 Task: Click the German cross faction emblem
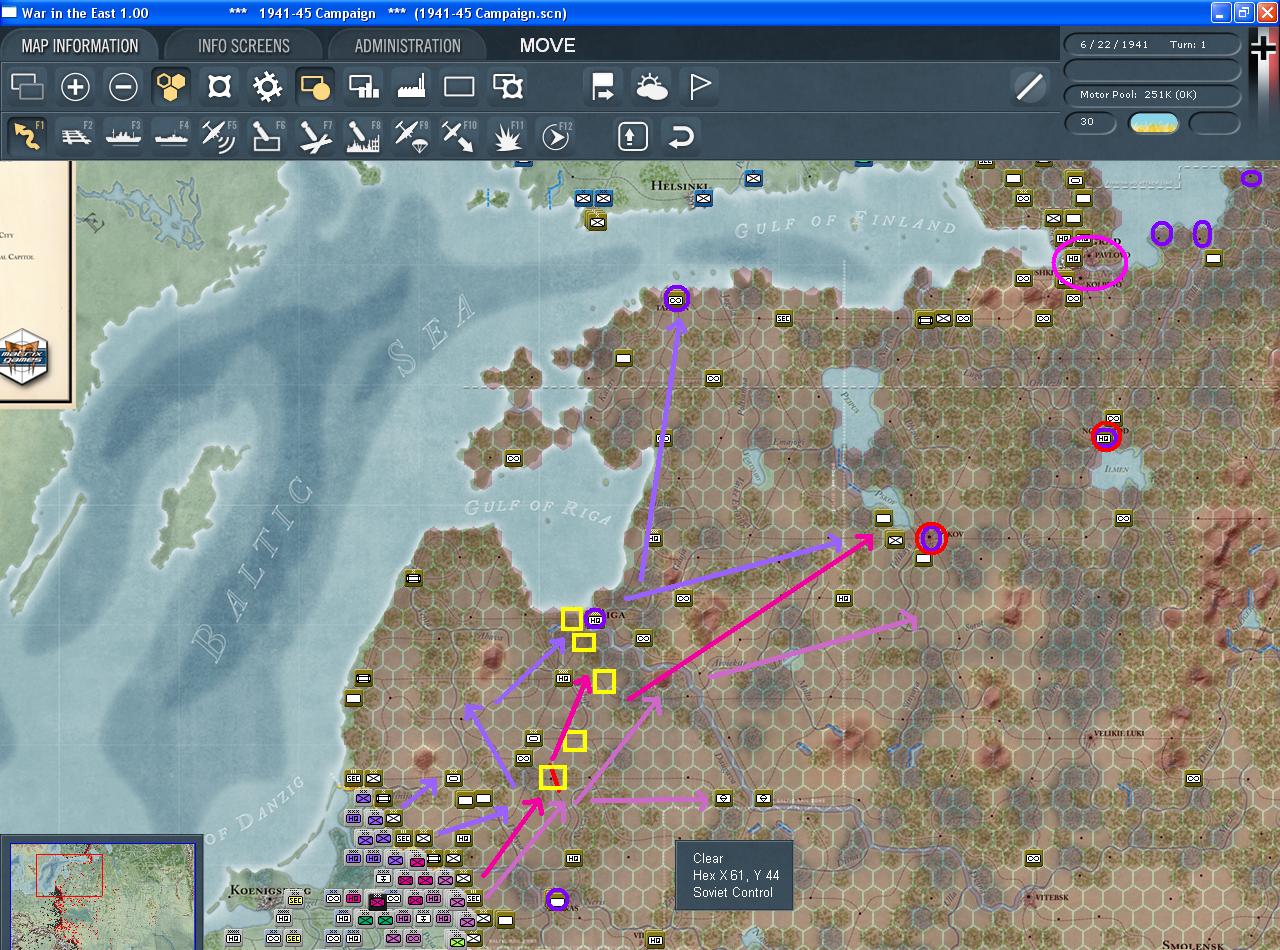click(1263, 47)
